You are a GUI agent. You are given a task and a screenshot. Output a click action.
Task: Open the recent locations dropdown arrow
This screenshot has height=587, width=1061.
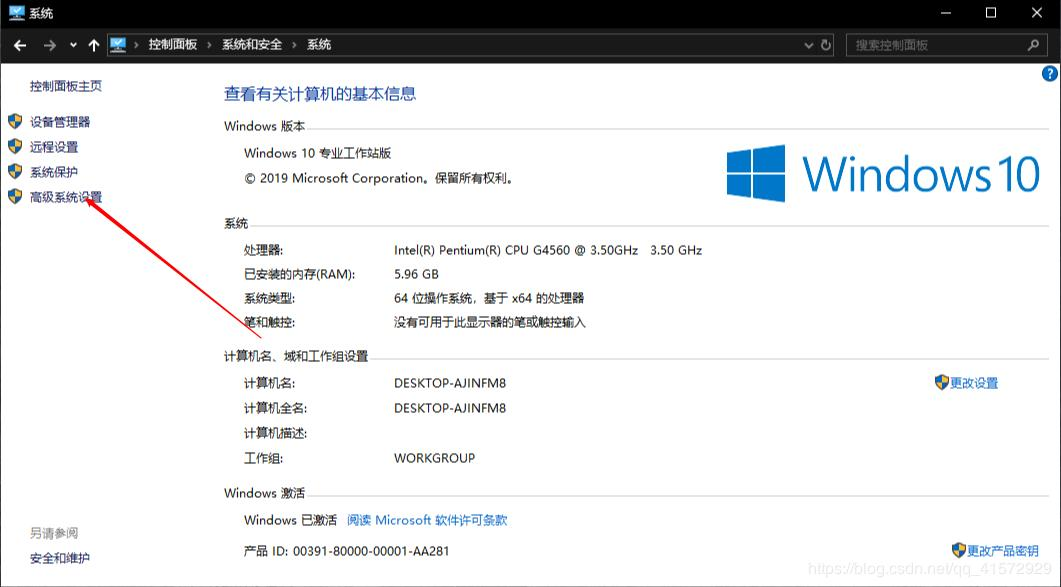click(73, 45)
